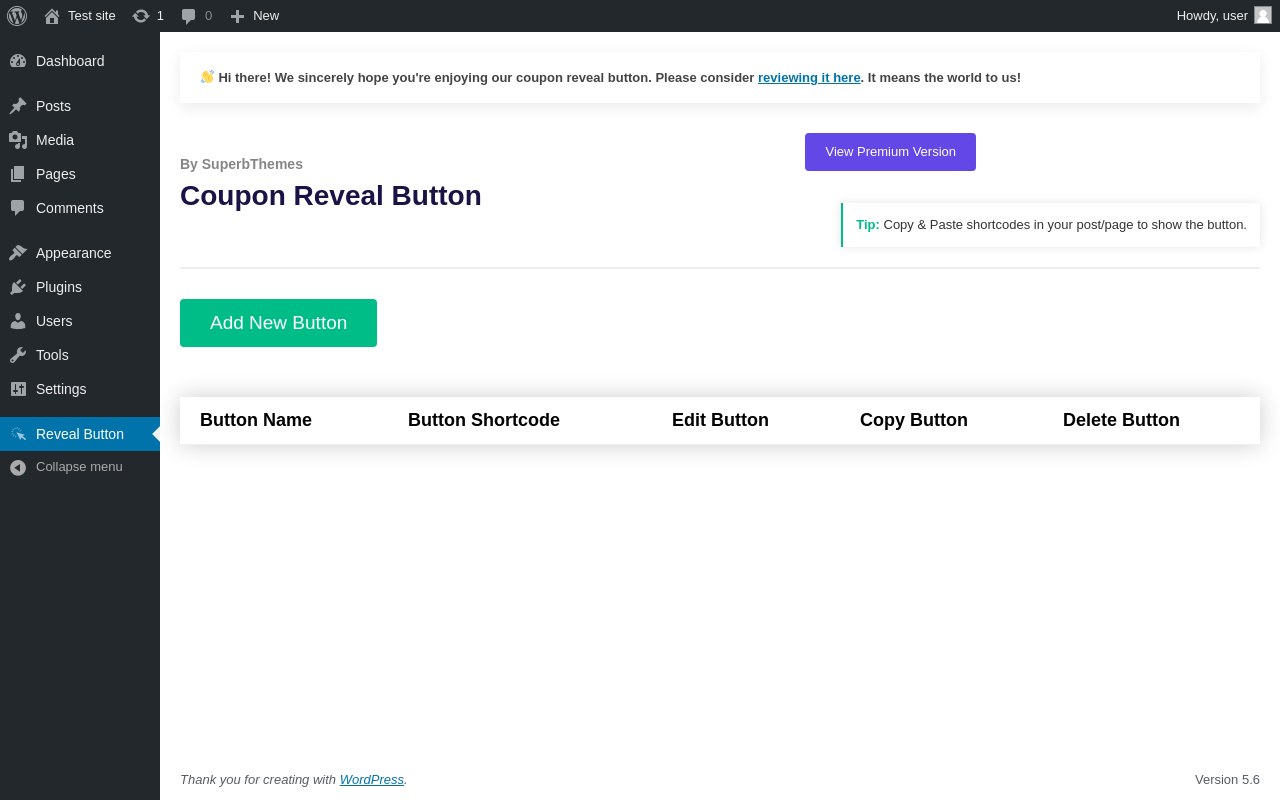The image size is (1280, 800).
Task: Click the Button Shortcode column header
Action: (x=484, y=420)
